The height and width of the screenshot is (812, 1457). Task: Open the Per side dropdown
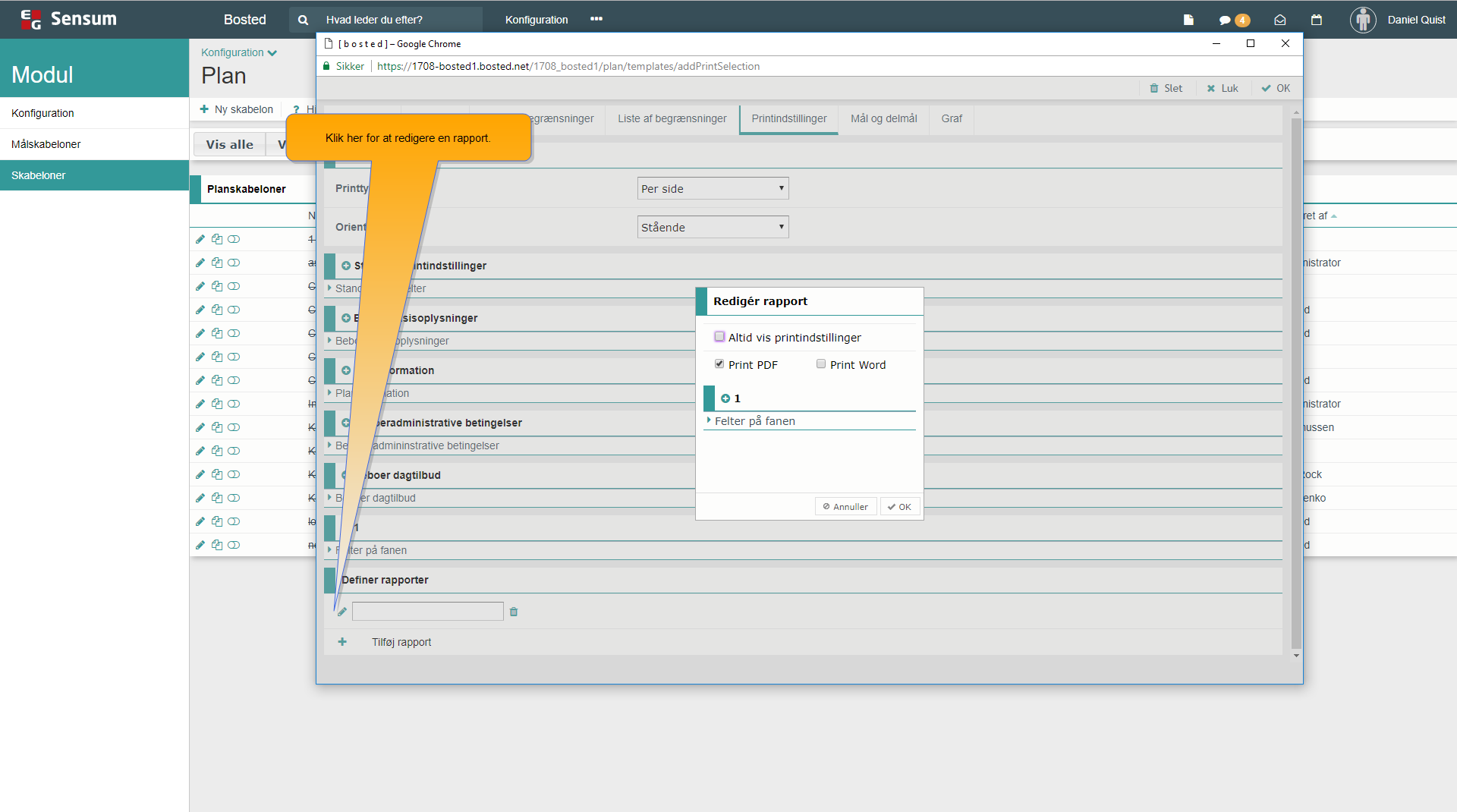(713, 189)
